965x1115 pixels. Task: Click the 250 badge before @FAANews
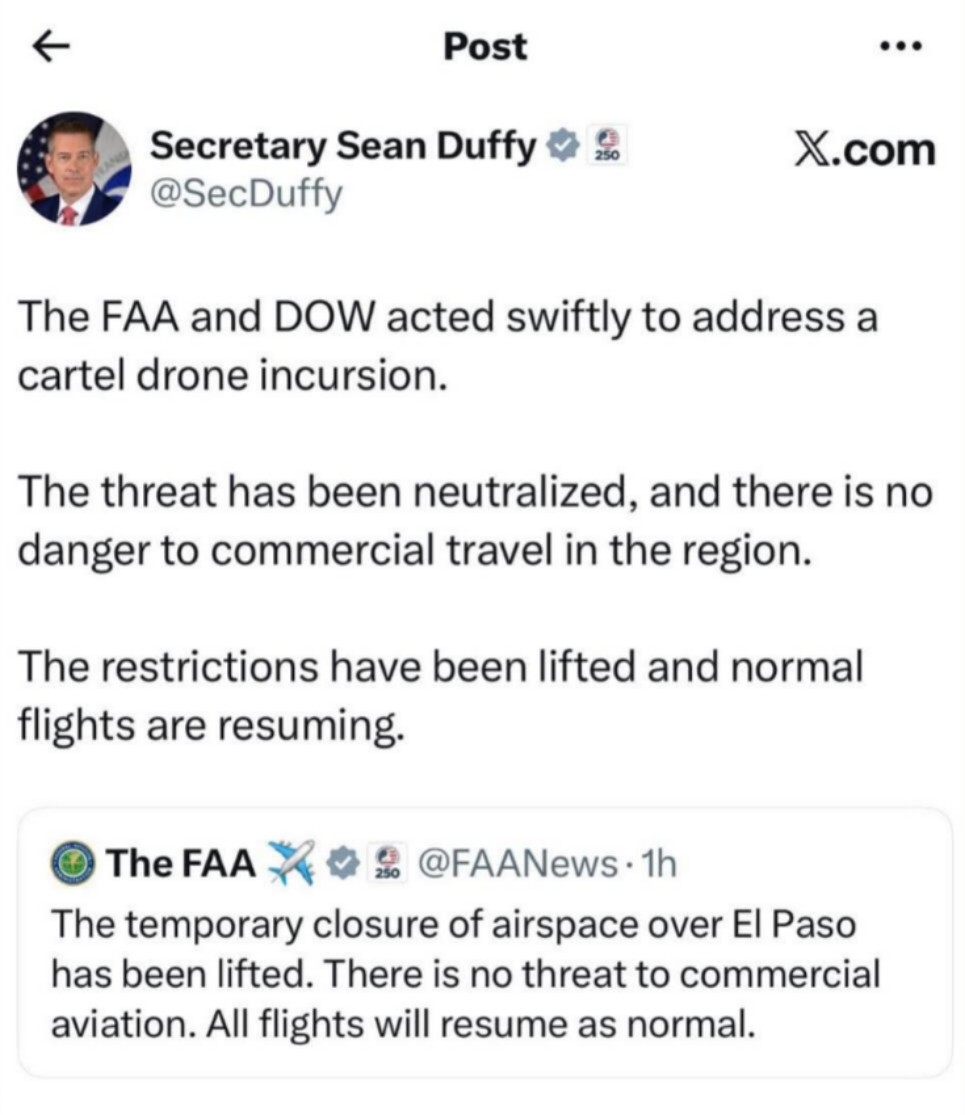386,863
